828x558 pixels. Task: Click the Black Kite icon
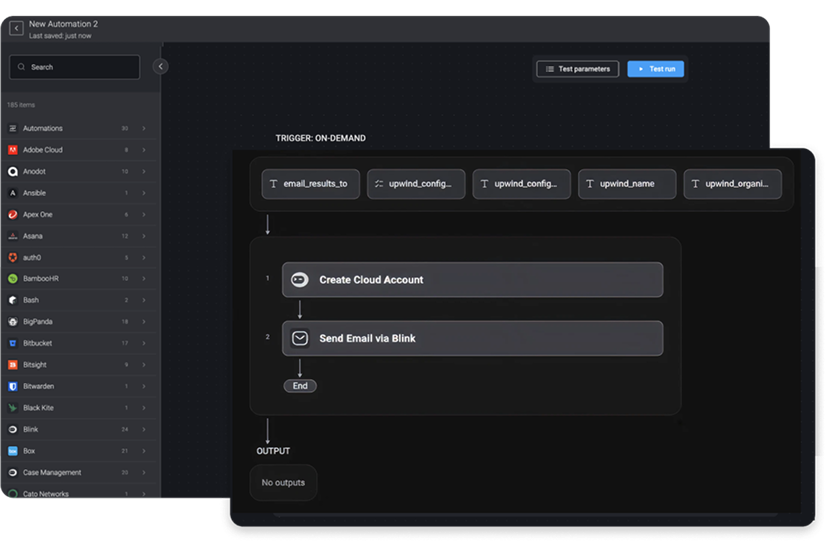13,408
